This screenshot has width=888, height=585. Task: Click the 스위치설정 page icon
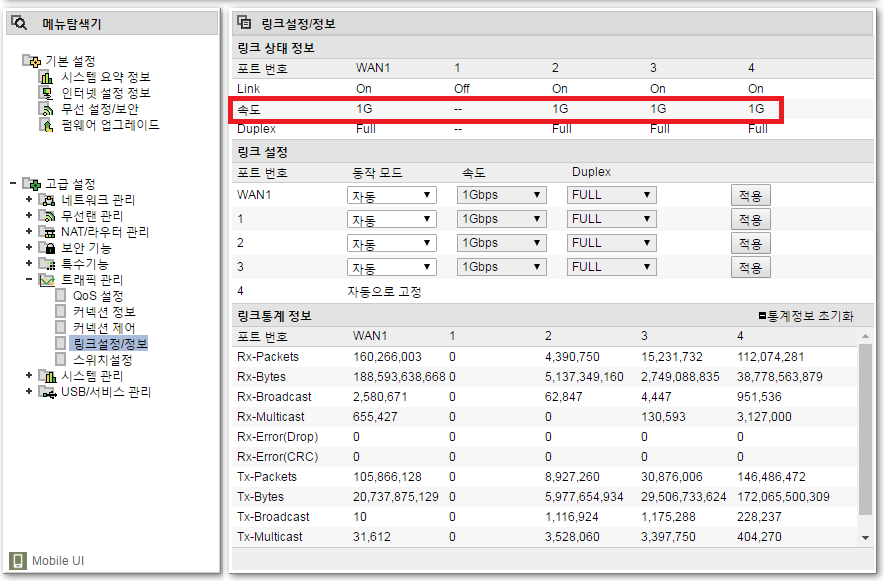[61, 359]
